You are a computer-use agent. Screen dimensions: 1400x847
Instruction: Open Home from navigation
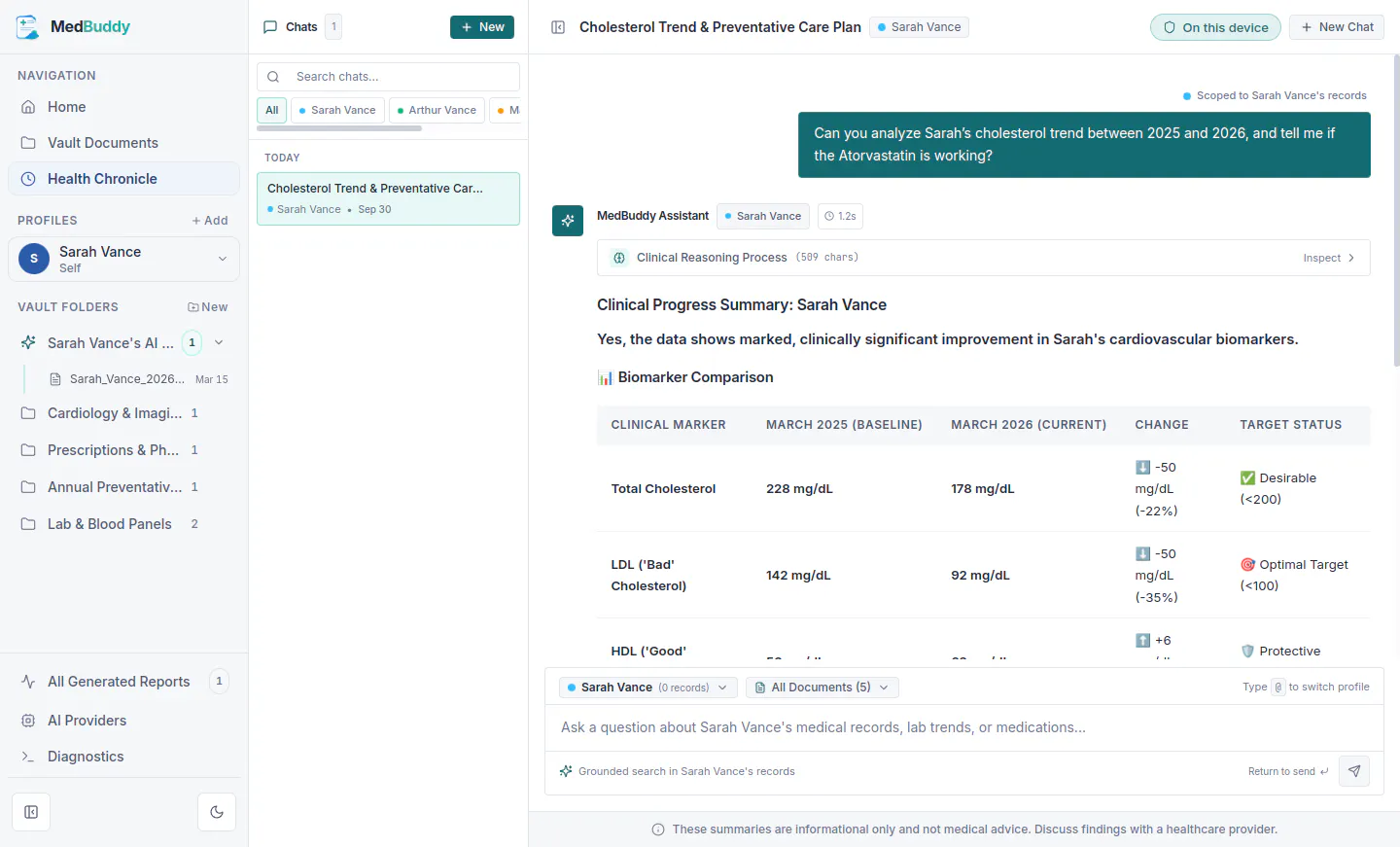123,107
